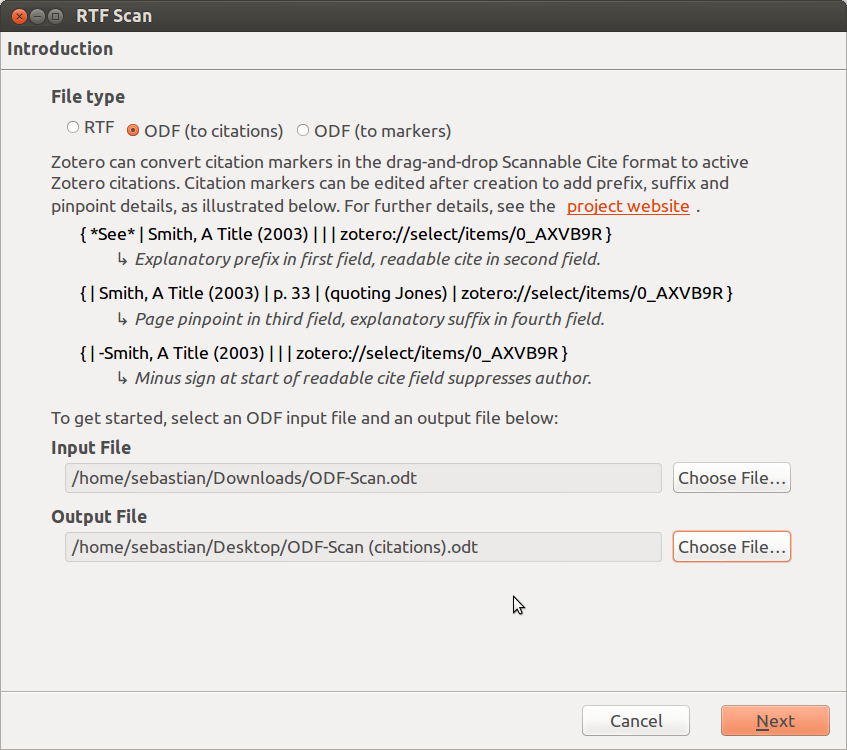This screenshot has height=750, width=847.
Task: Choose File for the Output File
Action: [731, 547]
